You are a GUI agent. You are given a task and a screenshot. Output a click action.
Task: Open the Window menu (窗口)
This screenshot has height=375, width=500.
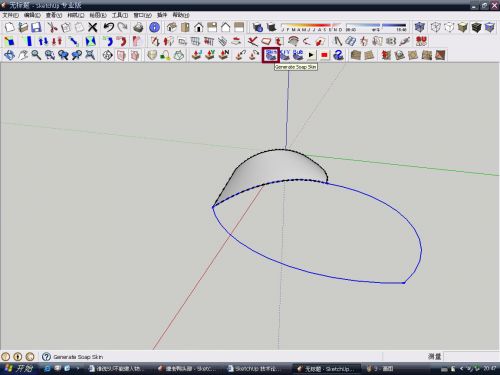pyautogui.click(x=142, y=15)
